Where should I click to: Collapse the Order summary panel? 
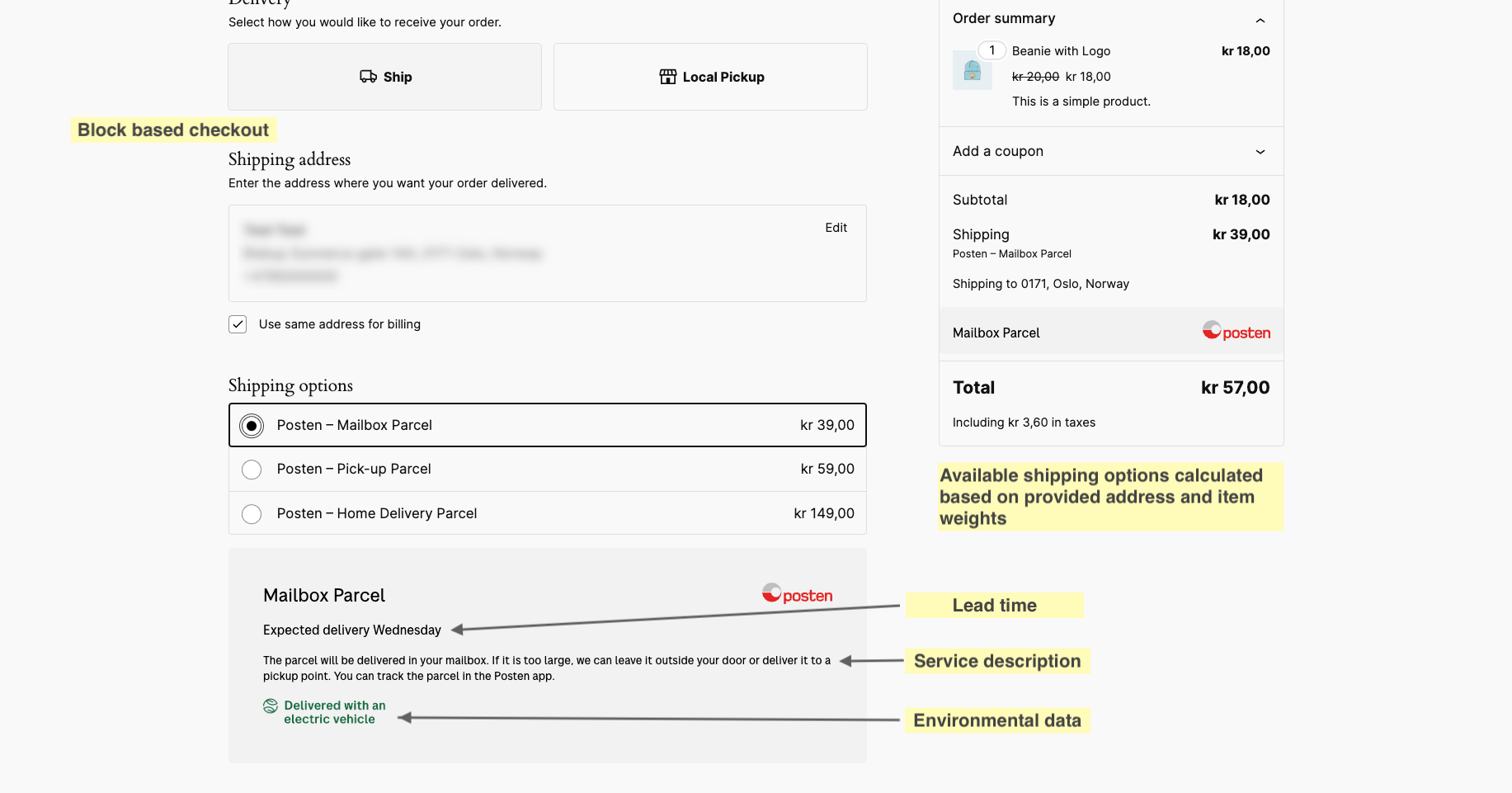(1260, 20)
